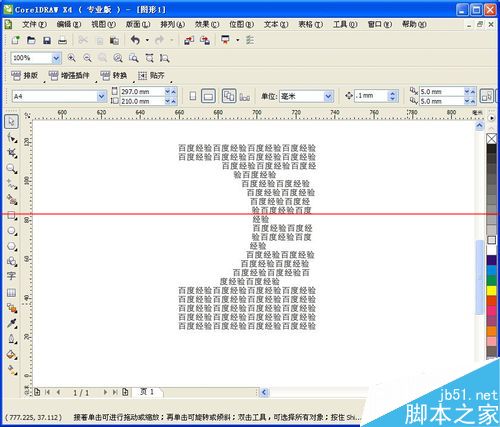Screen dimensions: 500x427
Task: Open the zoom level 100% dropdown
Action: pyautogui.click(x=56, y=58)
